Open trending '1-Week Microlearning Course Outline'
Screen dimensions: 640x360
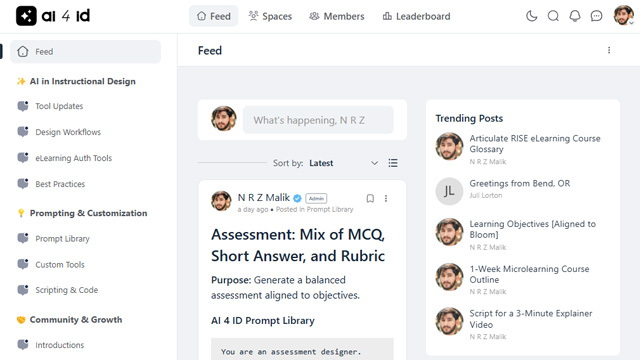[x=529, y=274]
